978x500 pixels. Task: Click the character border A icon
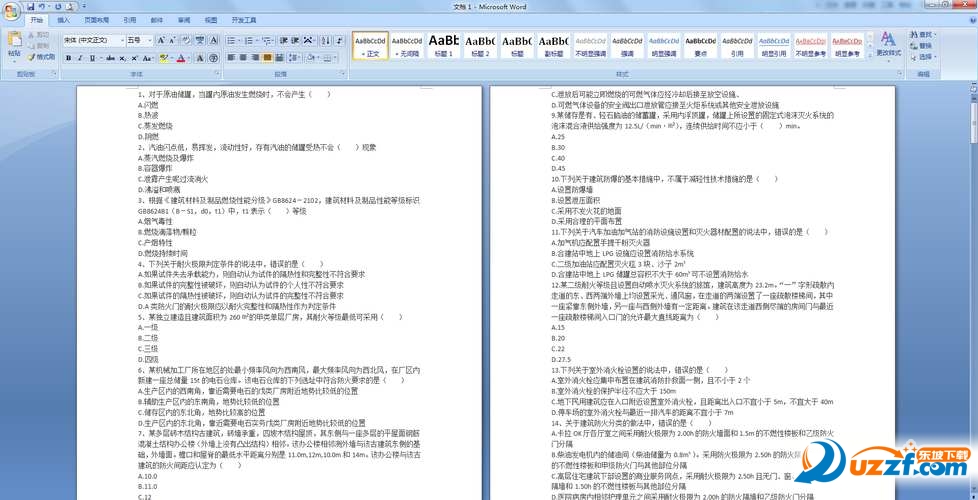tap(213, 41)
